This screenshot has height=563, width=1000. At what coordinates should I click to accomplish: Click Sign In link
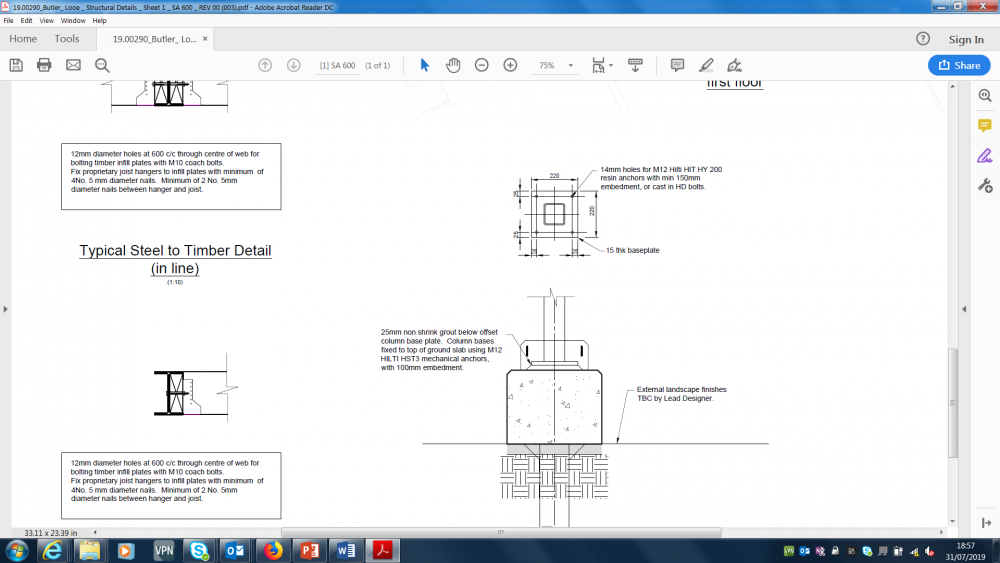(x=966, y=40)
